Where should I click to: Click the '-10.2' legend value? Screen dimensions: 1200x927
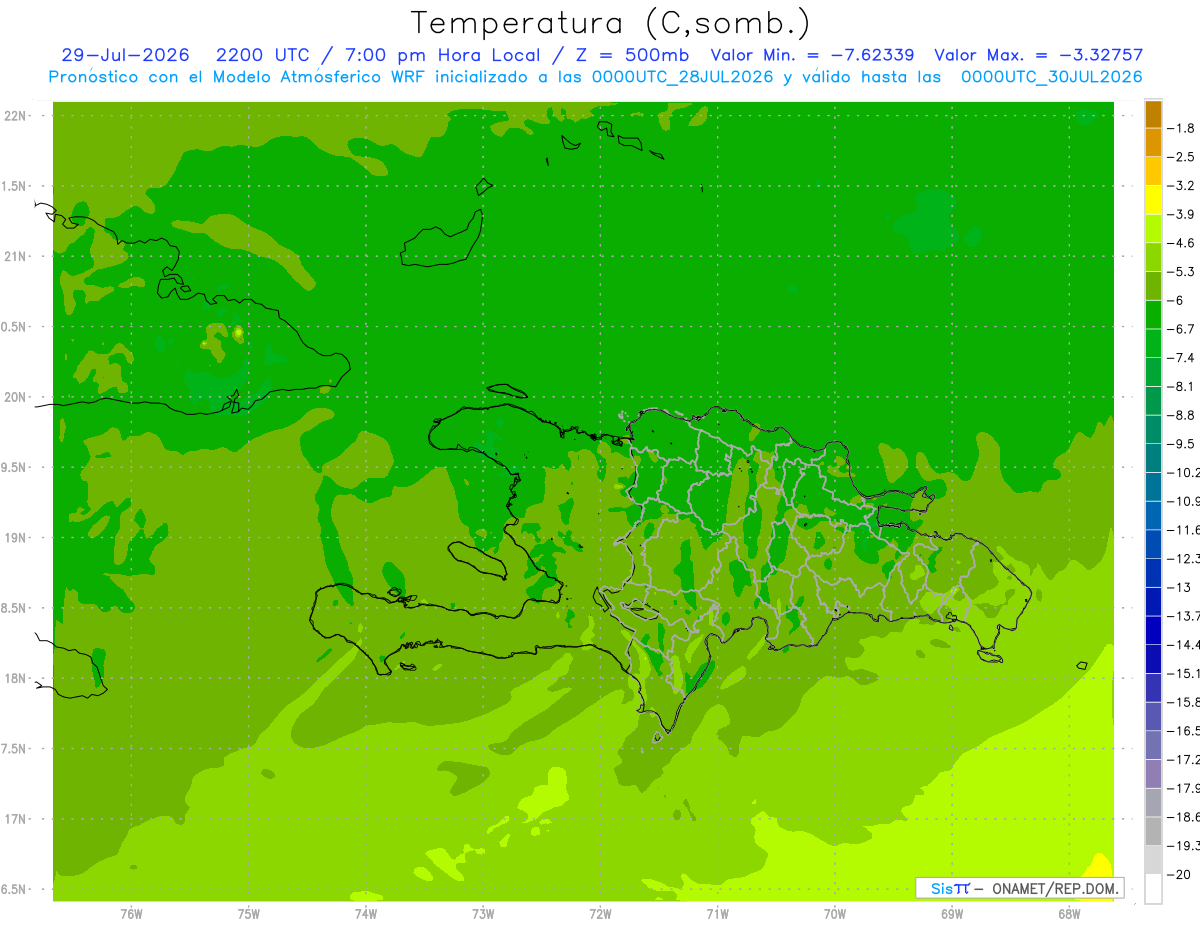tap(1183, 473)
